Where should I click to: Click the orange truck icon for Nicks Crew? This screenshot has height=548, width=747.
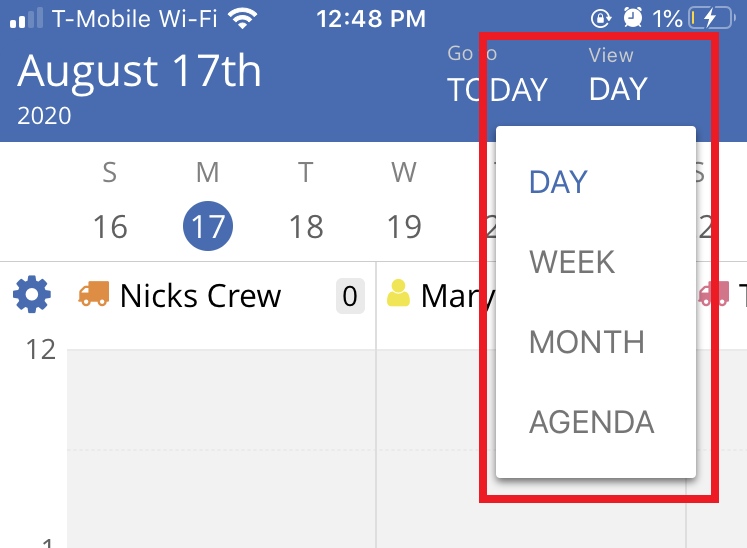(x=94, y=294)
